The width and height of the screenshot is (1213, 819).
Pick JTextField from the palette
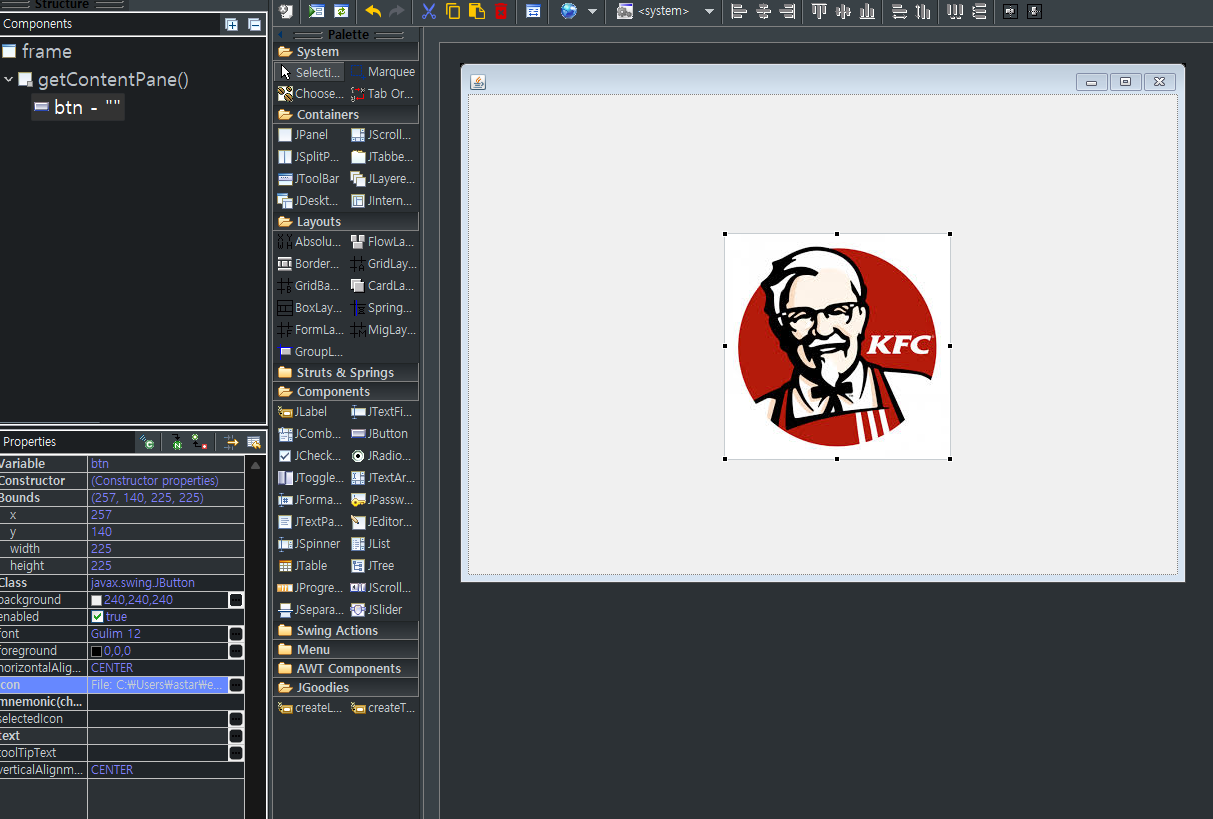(x=381, y=412)
